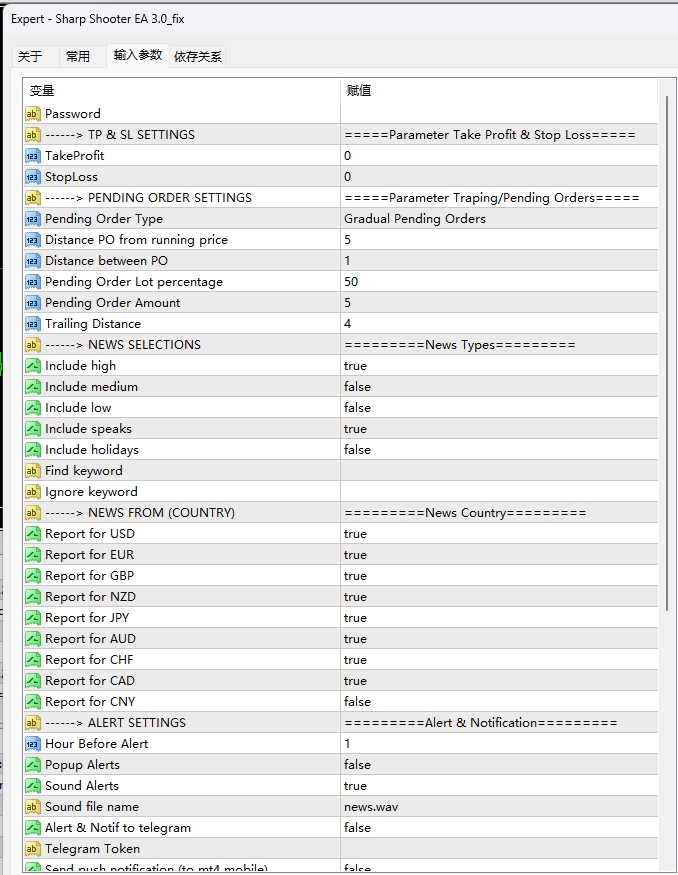Click the integer icon beside Hour Before Alert
The height and width of the screenshot is (875, 678).
click(32, 744)
